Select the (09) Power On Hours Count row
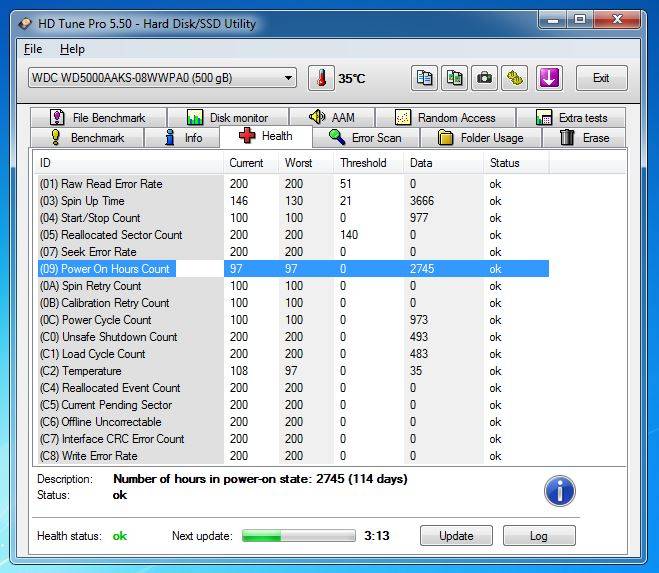 [x=293, y=269]
